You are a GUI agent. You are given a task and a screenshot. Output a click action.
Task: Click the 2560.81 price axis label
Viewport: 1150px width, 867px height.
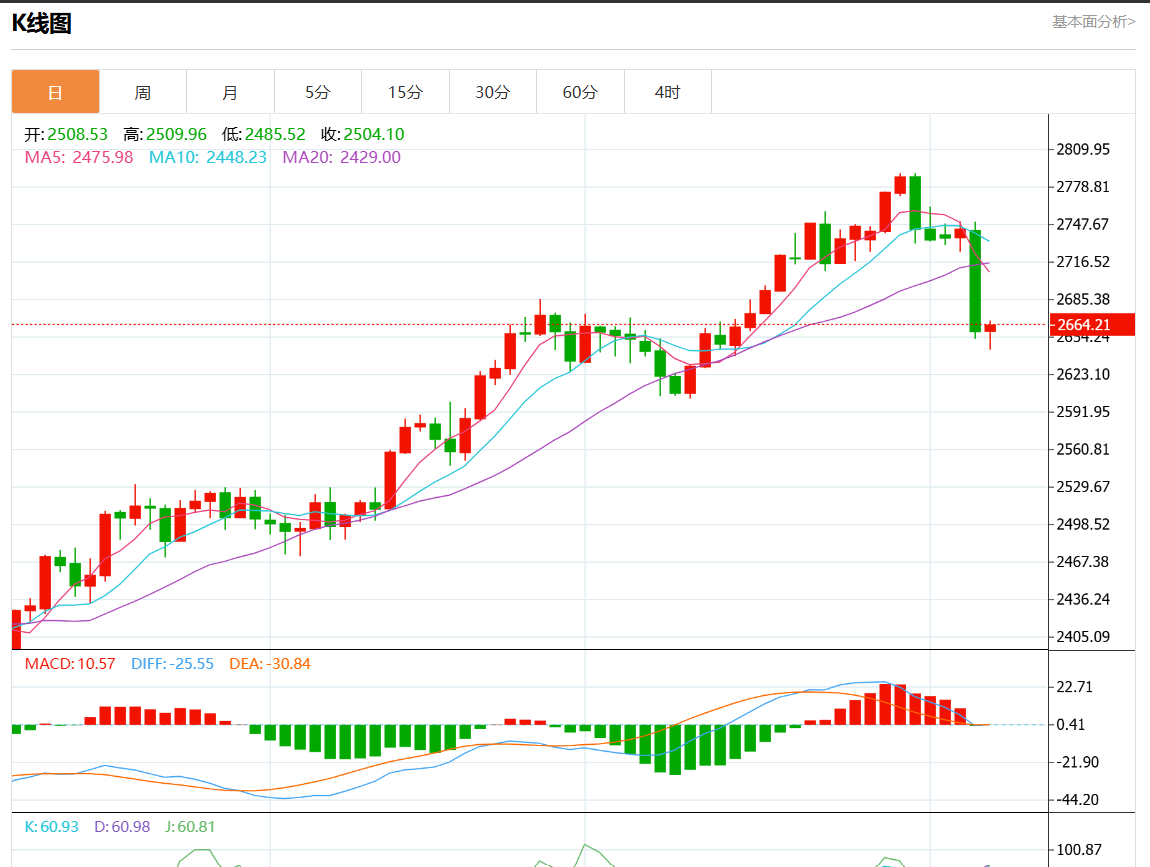(1083, 449)
